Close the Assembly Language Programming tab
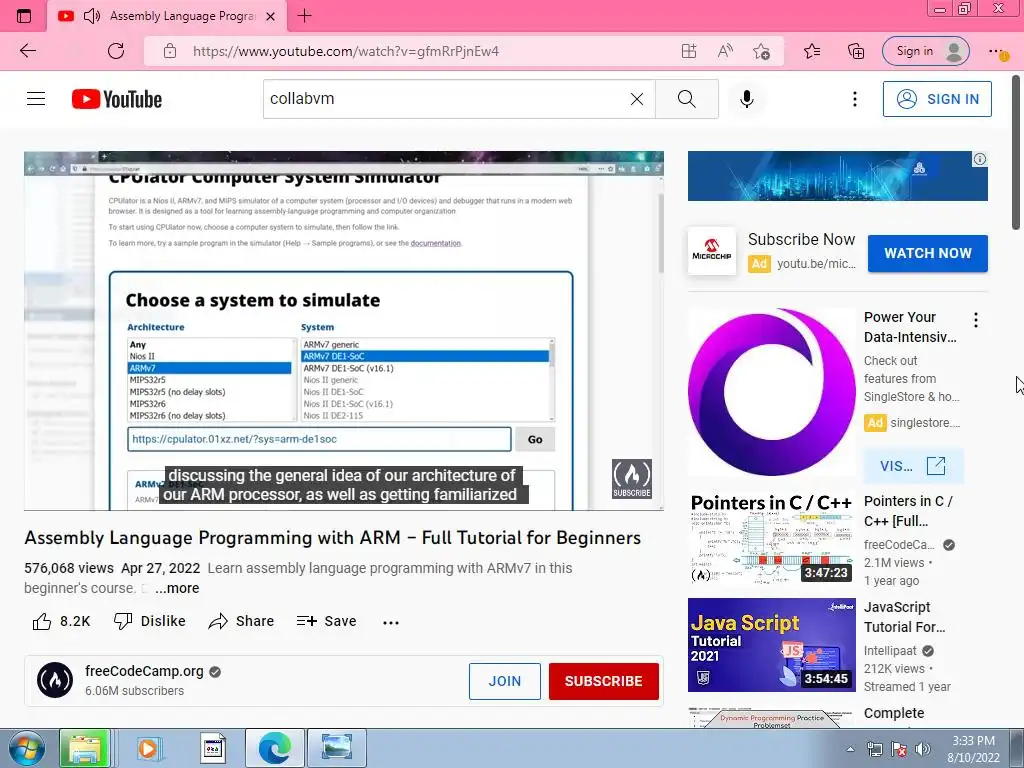 270,16
